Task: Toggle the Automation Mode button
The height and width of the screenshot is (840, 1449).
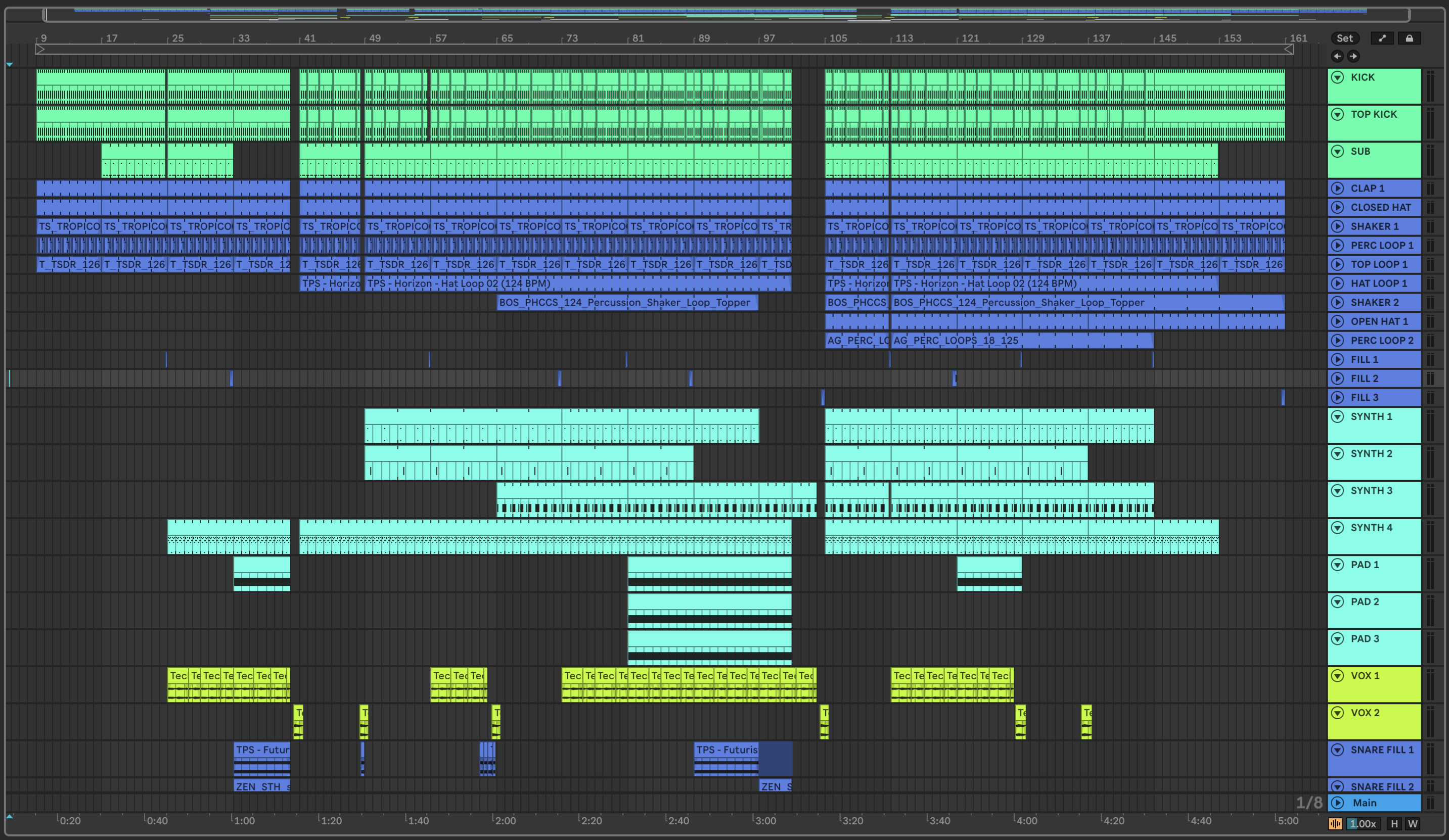Action: (1382, 38)
